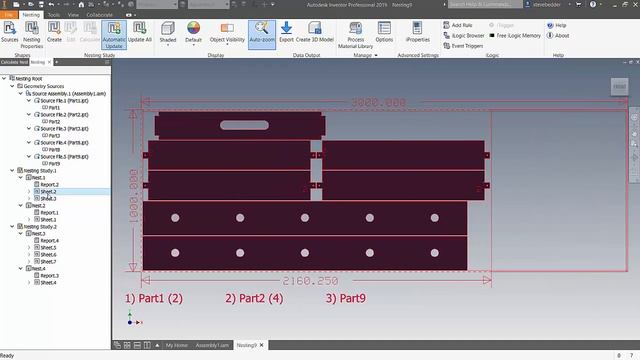
Task: Select Sheet.1 in the tree
Action: pyautogui.click(x=48, y=220)
